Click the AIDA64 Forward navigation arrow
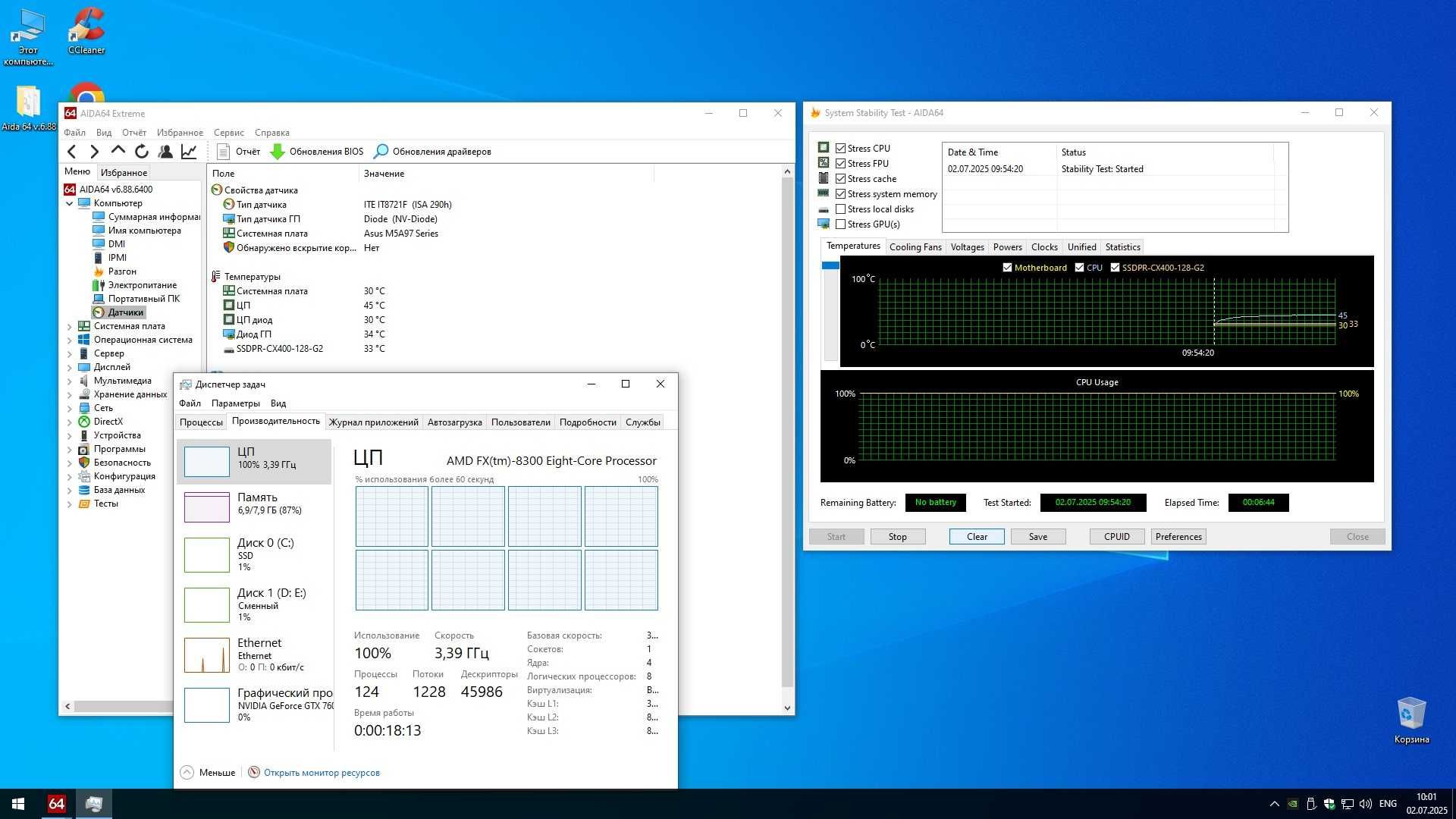Screen dimensions: 1456x819 (x=95, y=152)
